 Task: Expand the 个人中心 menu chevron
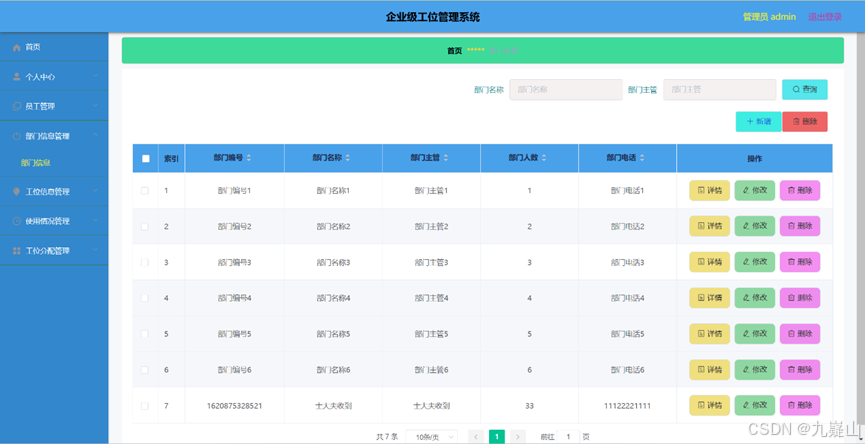95,76
